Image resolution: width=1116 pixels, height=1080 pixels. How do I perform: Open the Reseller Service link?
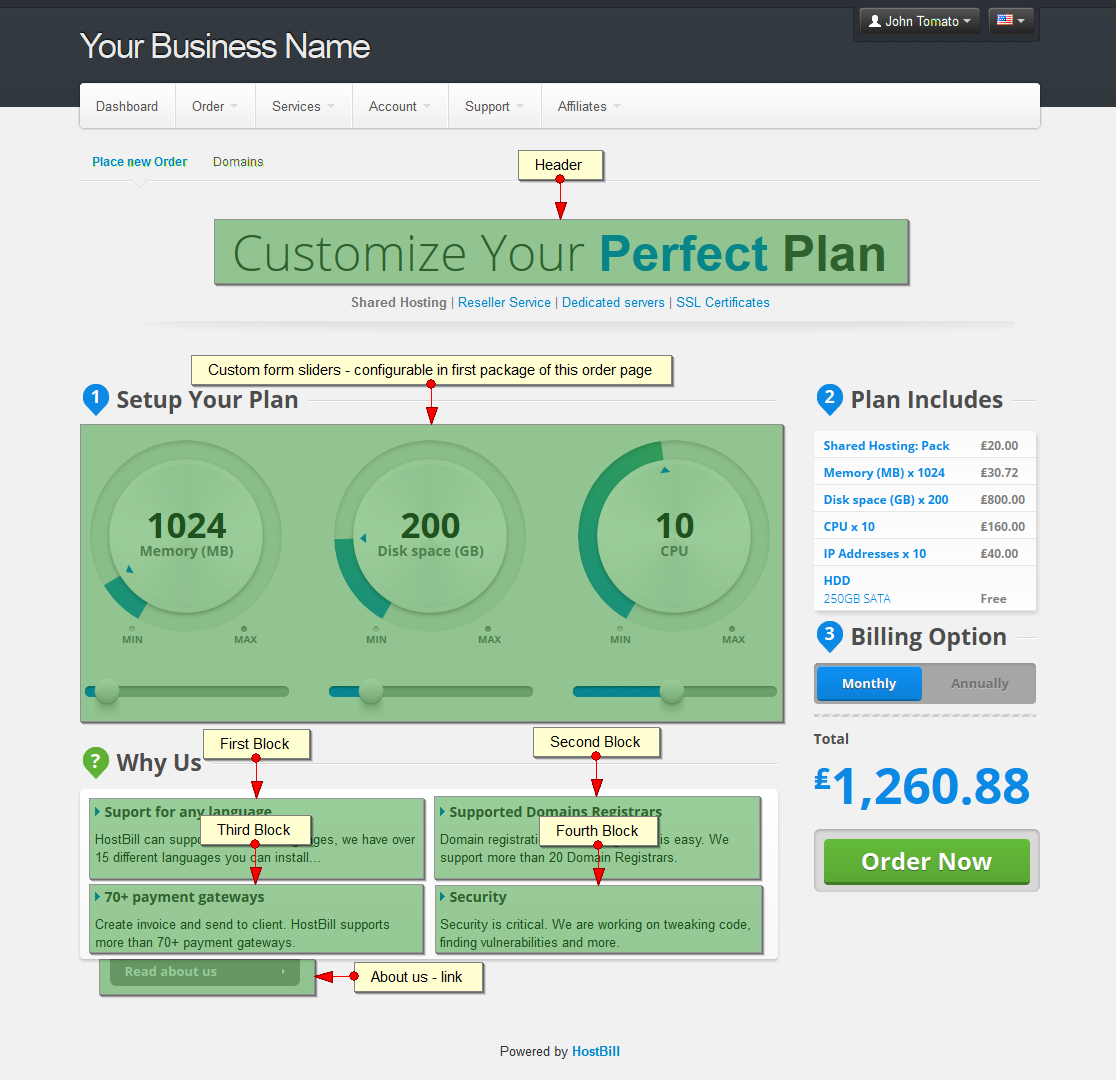[504, 303]
